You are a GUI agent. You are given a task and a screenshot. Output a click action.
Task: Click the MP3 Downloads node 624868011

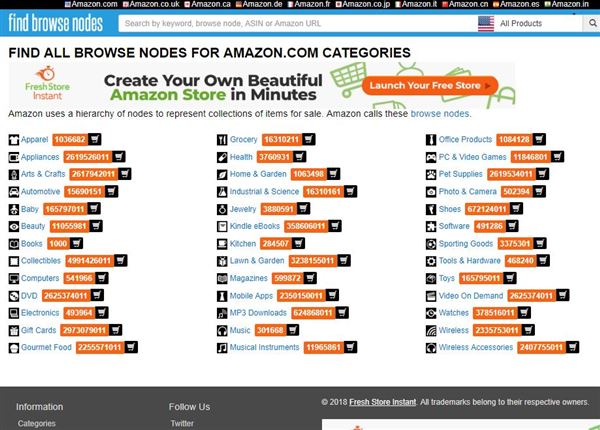pos(313,313)
